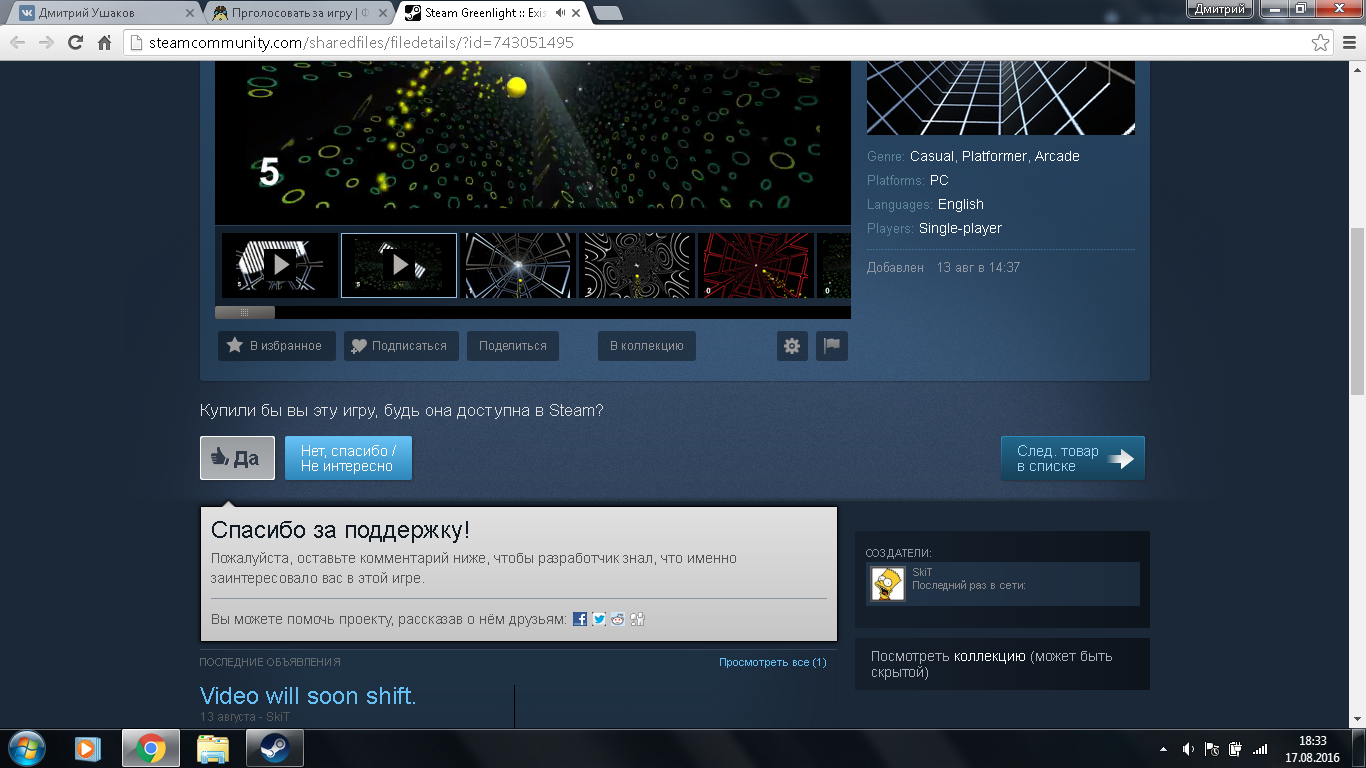Show hidden system tray icons
The width and height of the screenshot is (1366, 768).
click(1163, 749)
